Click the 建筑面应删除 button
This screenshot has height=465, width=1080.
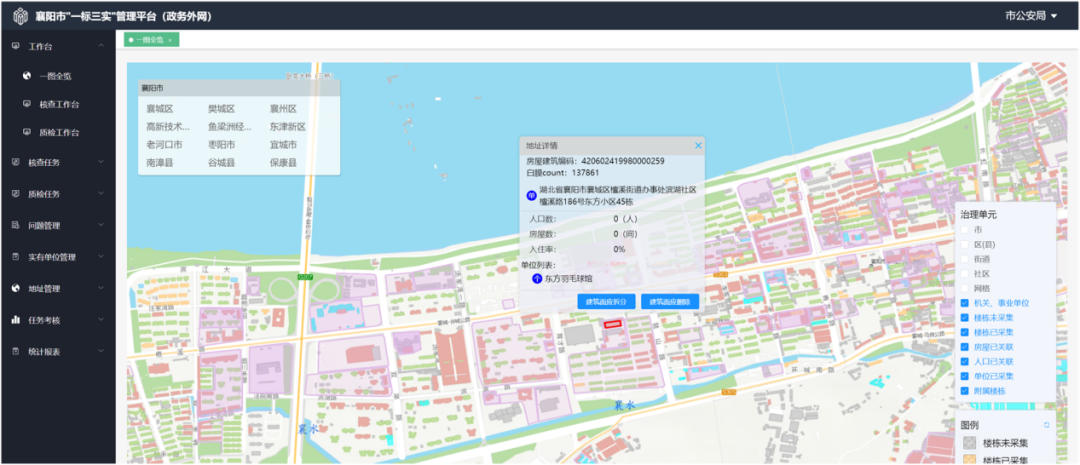[670, 301]
